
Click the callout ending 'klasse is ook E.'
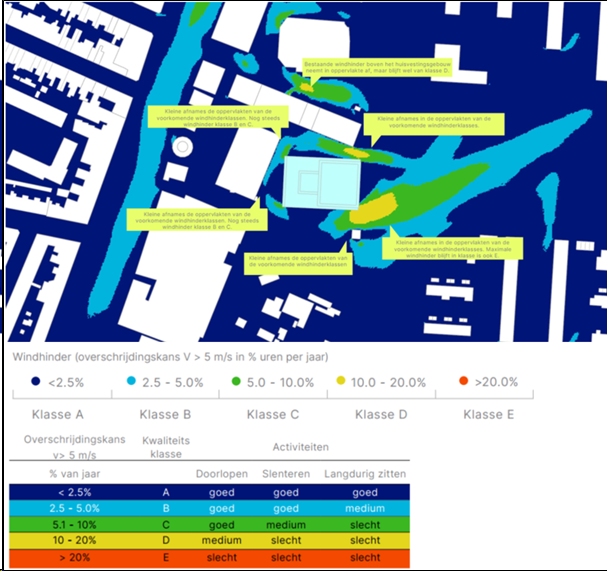coord(453,249)
